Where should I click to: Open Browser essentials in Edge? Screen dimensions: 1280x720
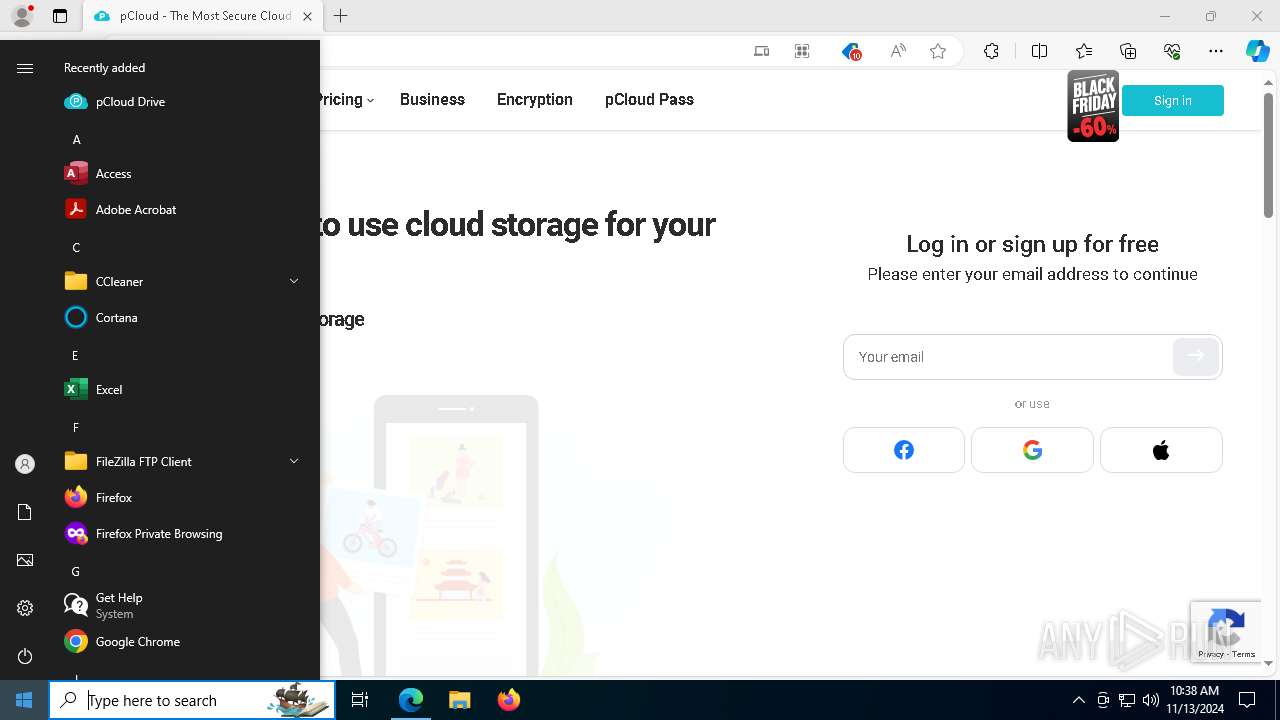[1172, 51]
